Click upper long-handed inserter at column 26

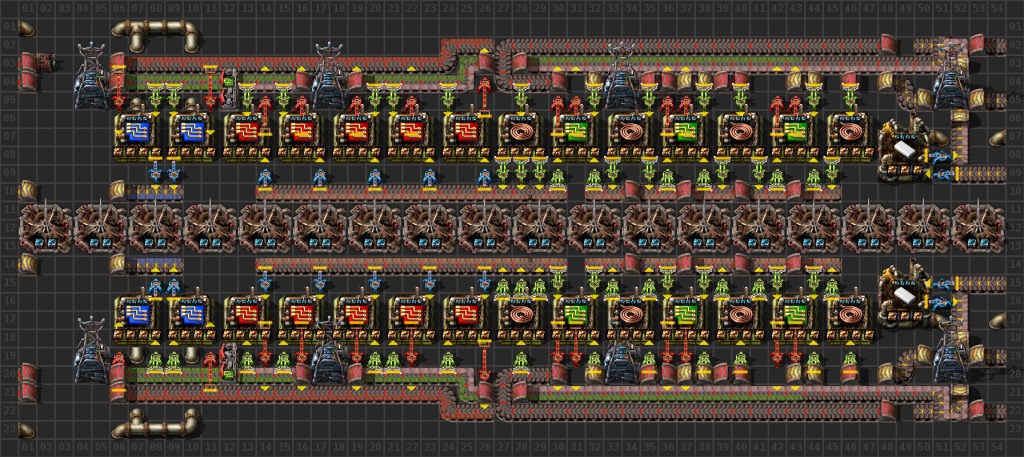(x=484, y=95)
